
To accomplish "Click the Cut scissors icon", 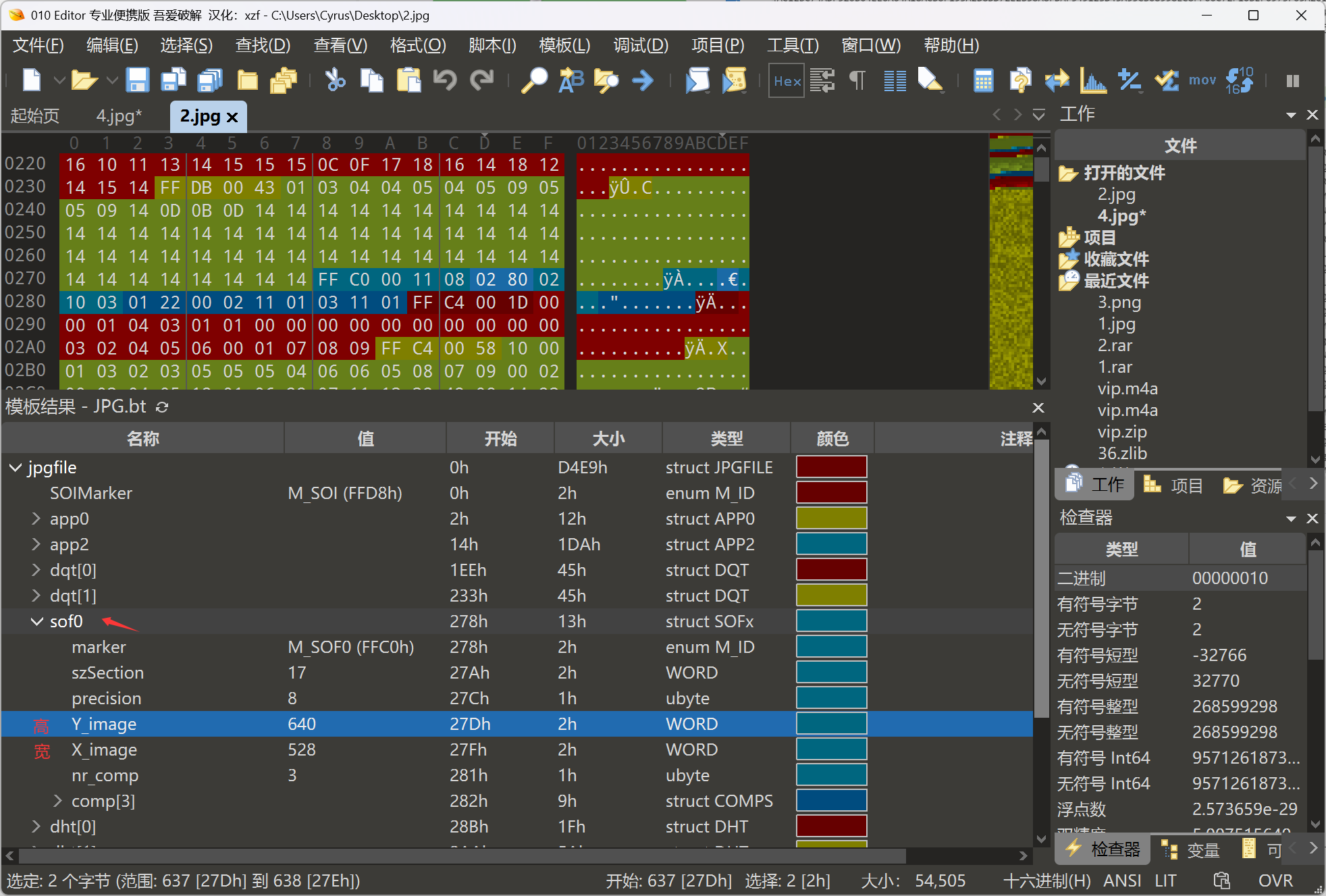I will click(x=335, y=80).
